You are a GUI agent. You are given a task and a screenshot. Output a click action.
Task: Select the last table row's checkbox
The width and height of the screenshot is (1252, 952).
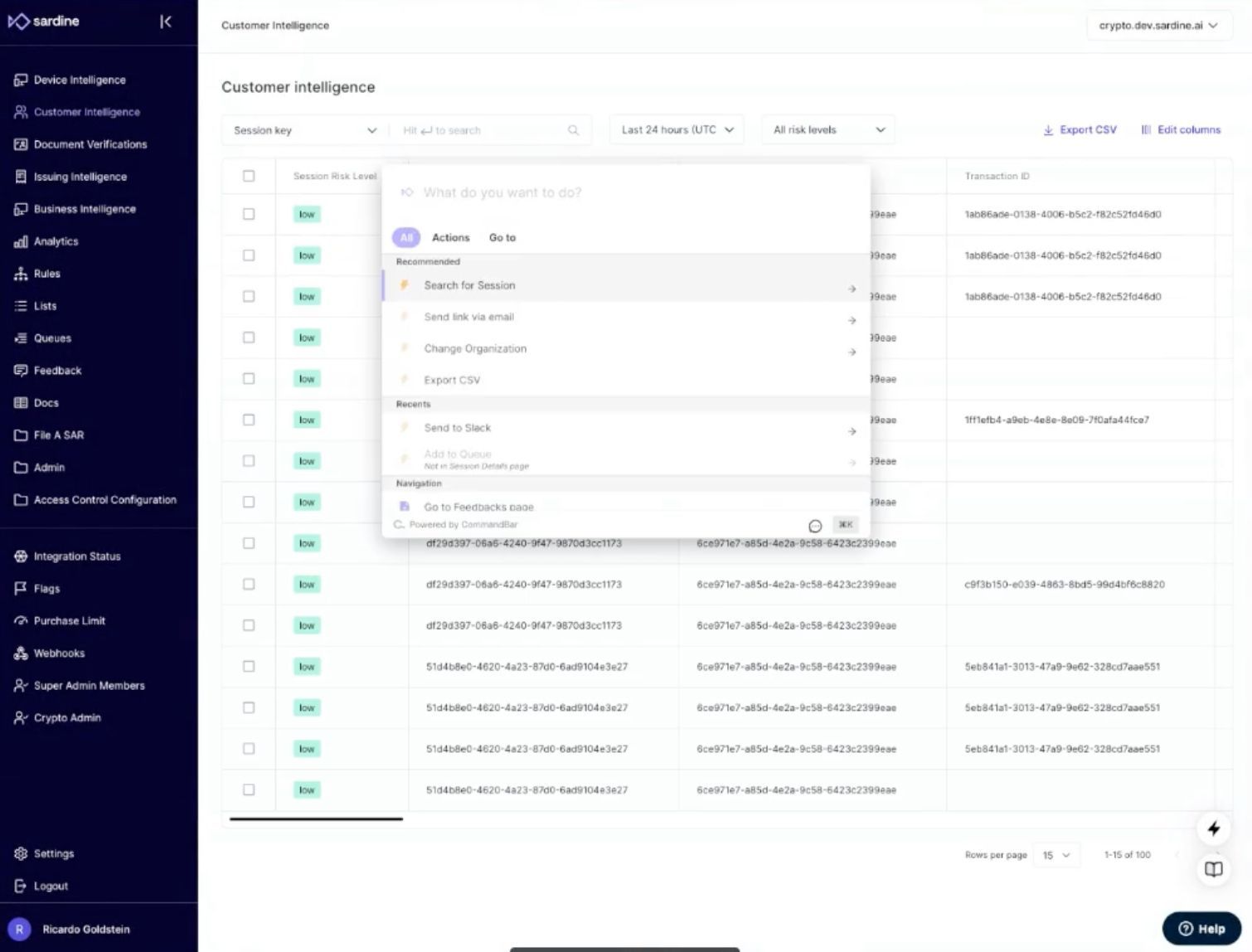coord(249,789)
